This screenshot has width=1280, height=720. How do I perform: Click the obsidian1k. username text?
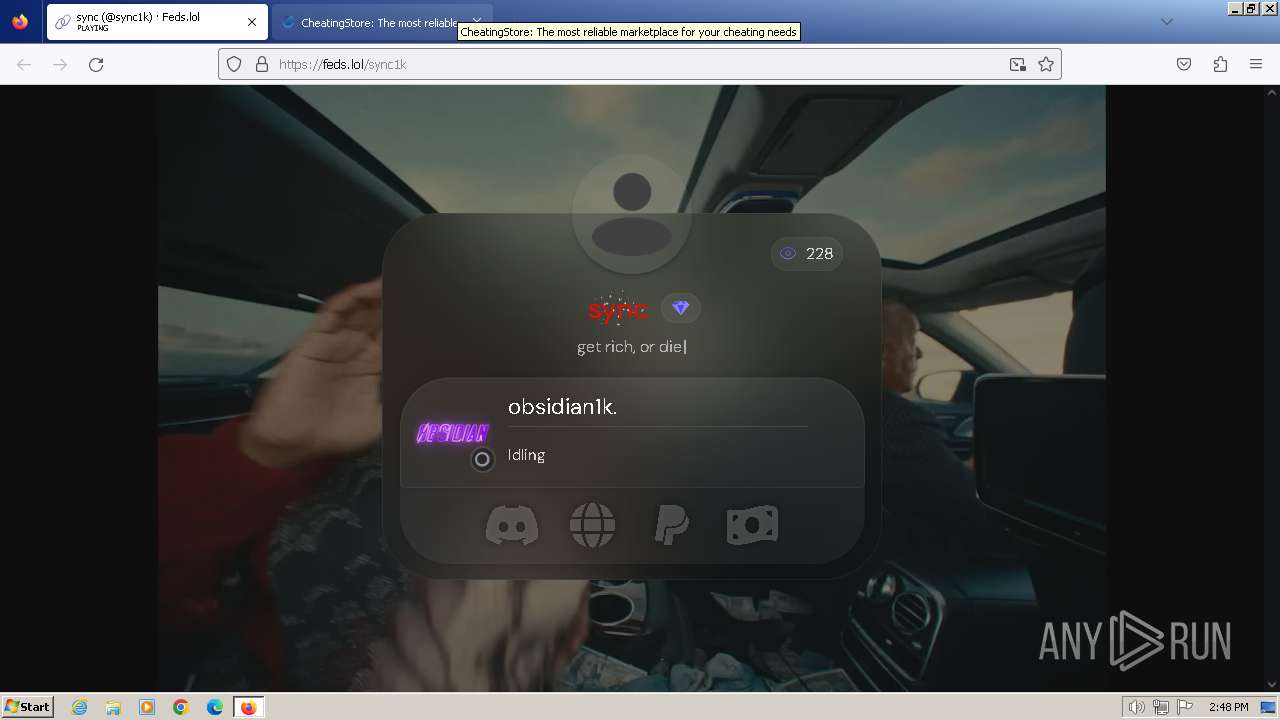[562, 407]
